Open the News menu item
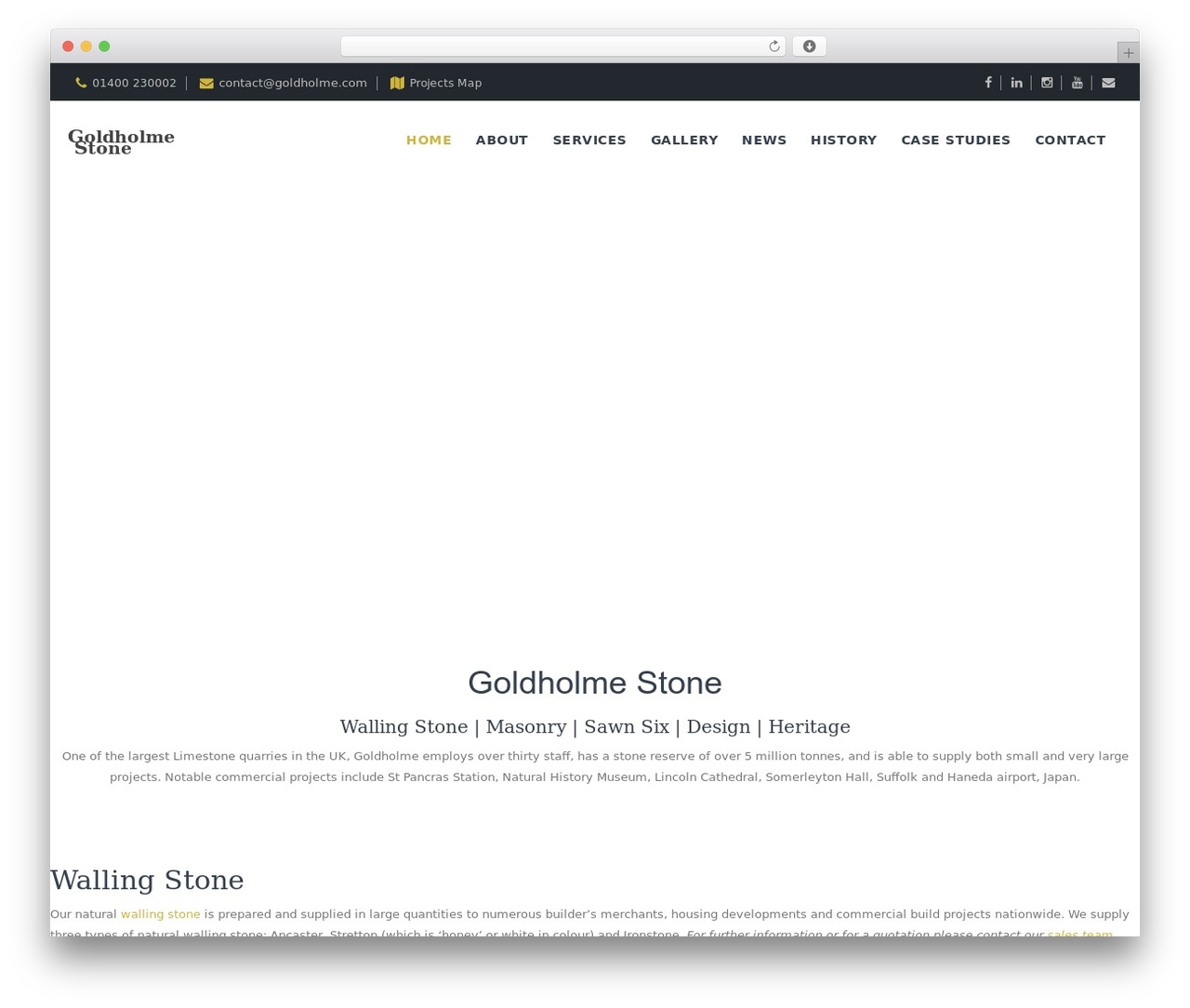1190x1008 pixels. click(x=764, y=139)
